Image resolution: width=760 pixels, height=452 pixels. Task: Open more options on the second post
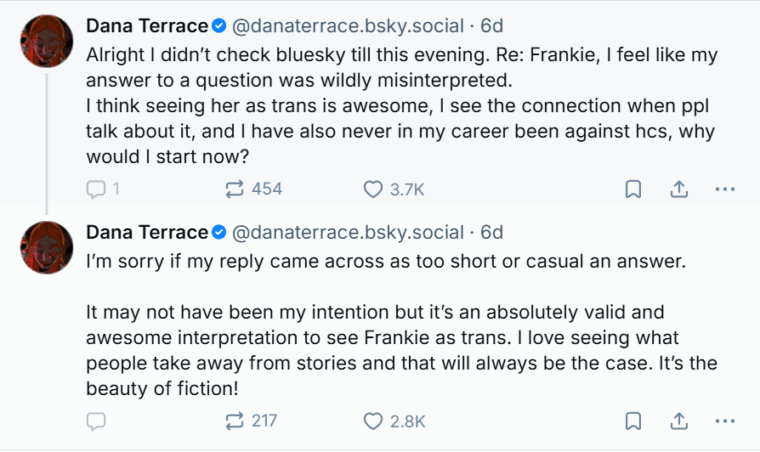[725, 421]
